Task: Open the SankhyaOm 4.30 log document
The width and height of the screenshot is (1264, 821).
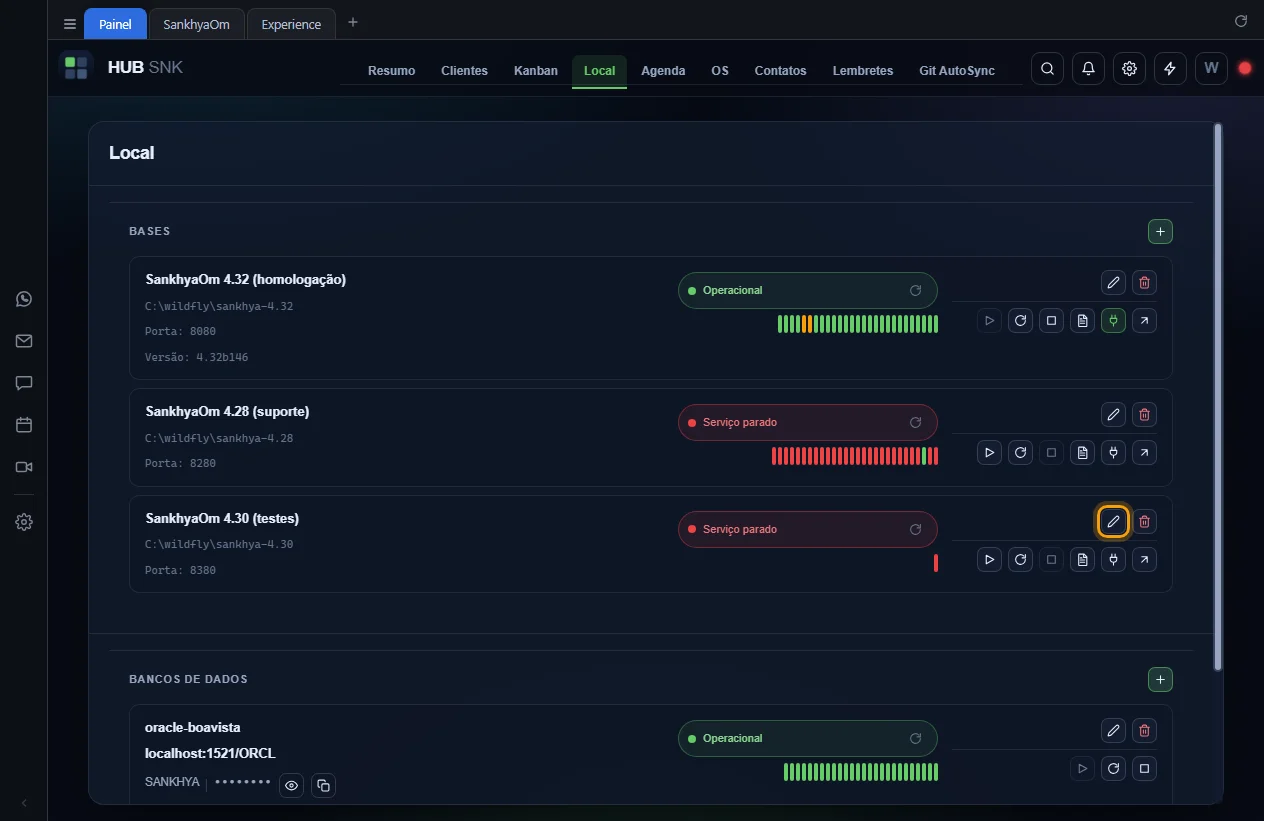Action: coord(1082,560)
